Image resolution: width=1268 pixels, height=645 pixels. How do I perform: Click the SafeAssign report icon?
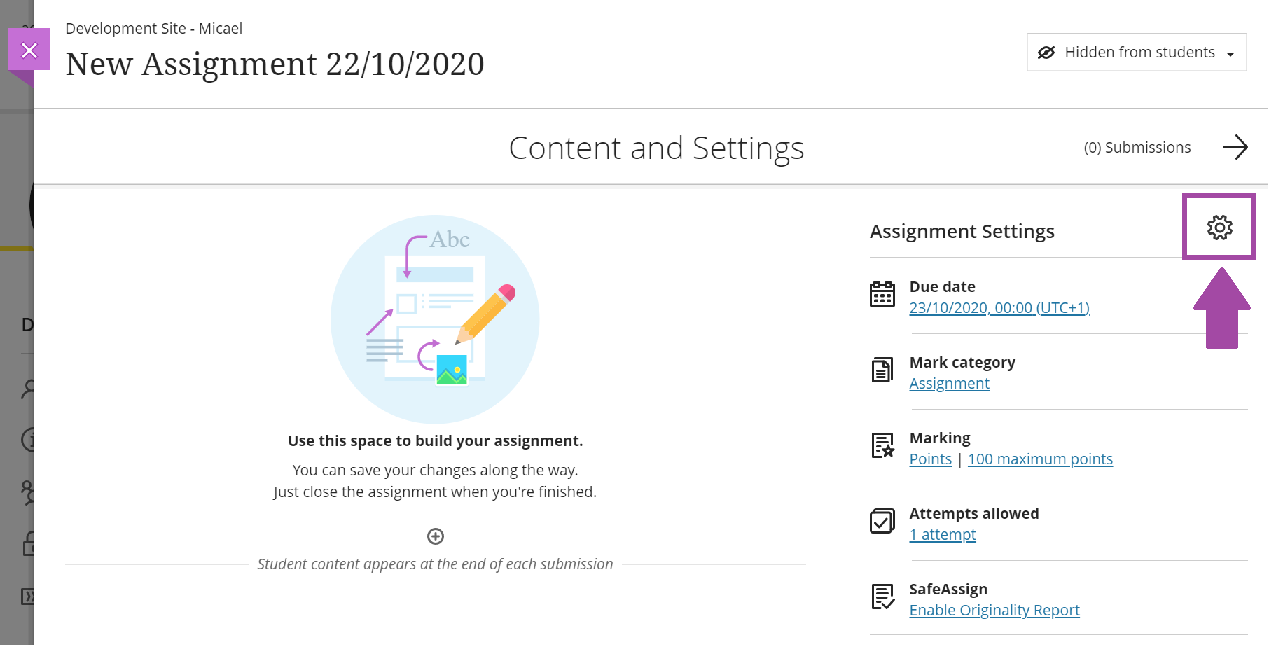[x=882, y=597]
